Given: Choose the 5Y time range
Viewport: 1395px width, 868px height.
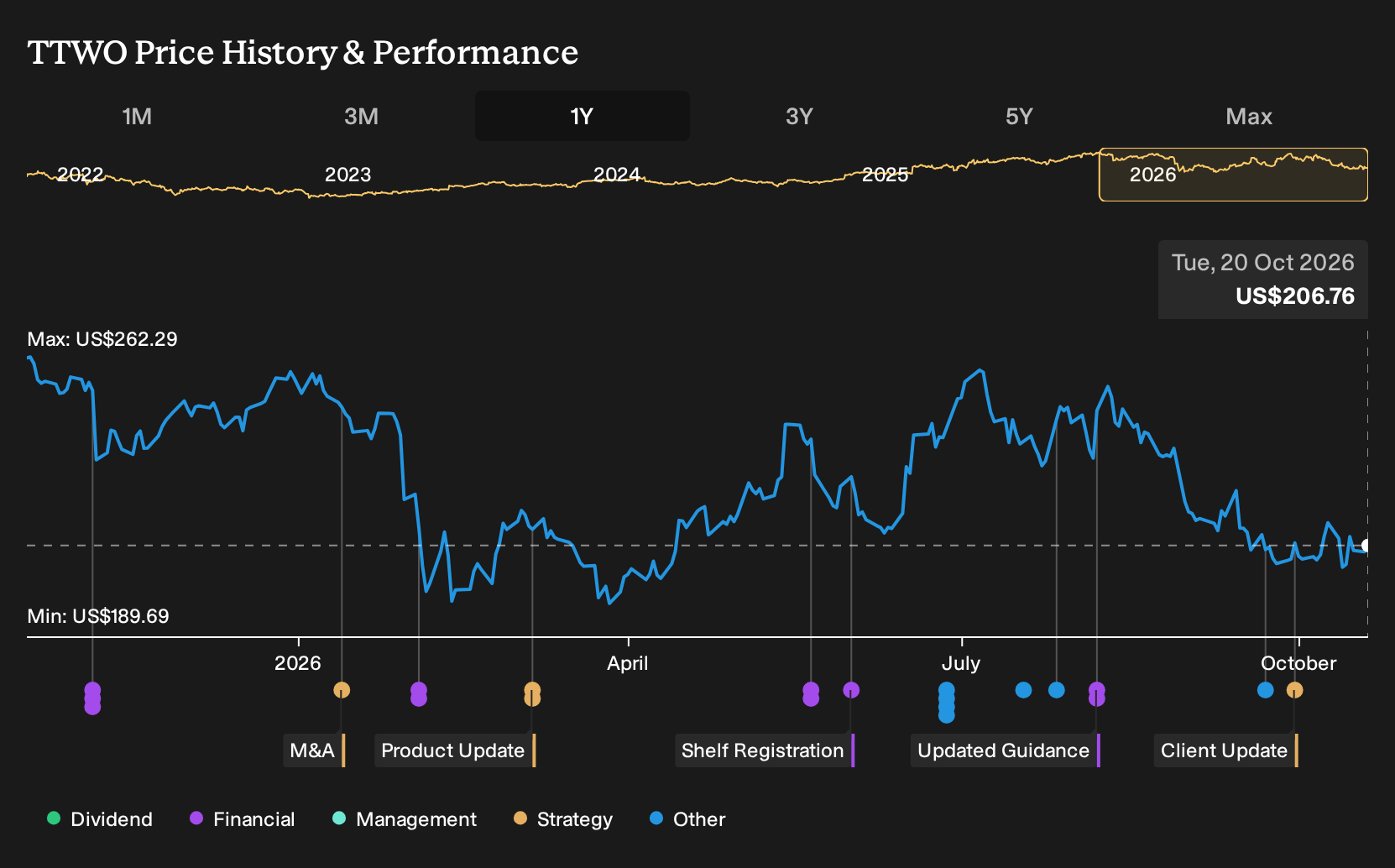Looking at the screenshot, I should 1019,116.
